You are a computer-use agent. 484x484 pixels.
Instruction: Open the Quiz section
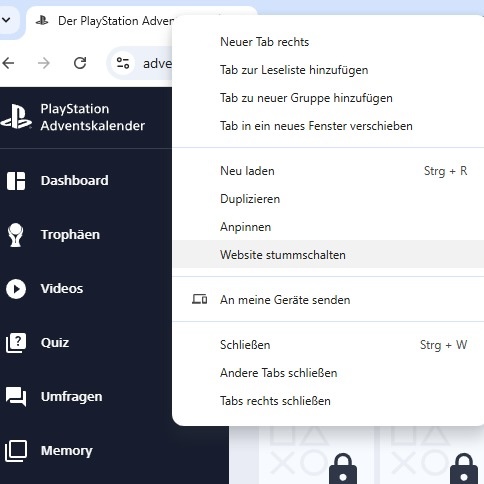55,343
